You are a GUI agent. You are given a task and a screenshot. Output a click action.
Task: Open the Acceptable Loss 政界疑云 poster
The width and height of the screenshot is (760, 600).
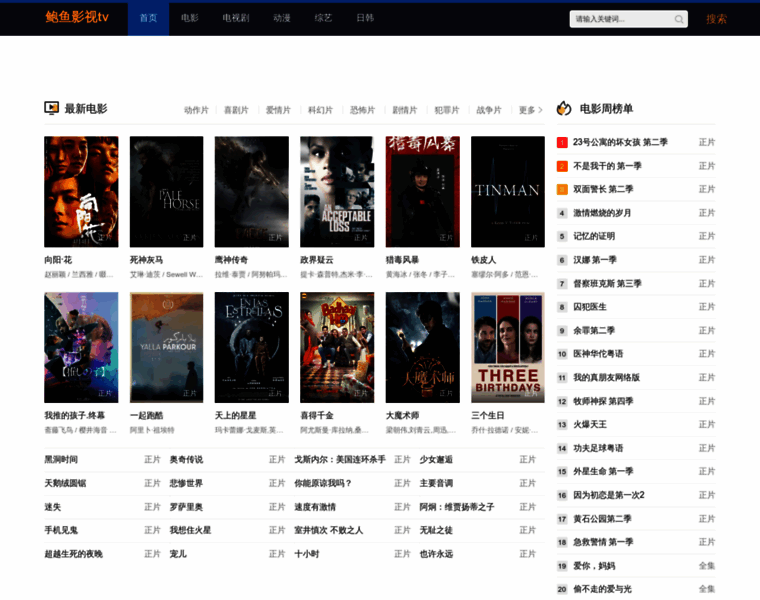pyautogui.click(x=337, y=191)
